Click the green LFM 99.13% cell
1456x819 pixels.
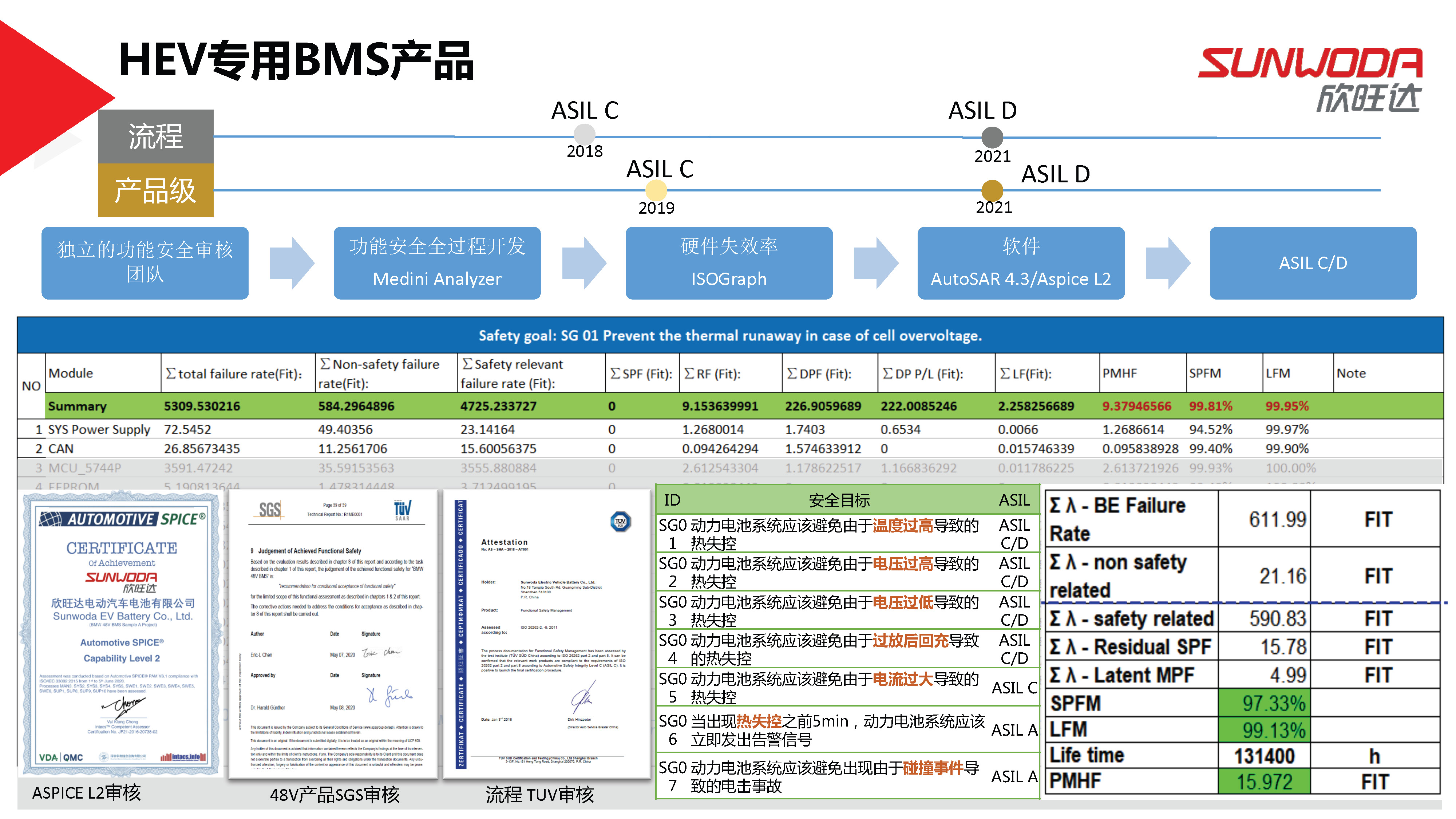point(1264,730)
